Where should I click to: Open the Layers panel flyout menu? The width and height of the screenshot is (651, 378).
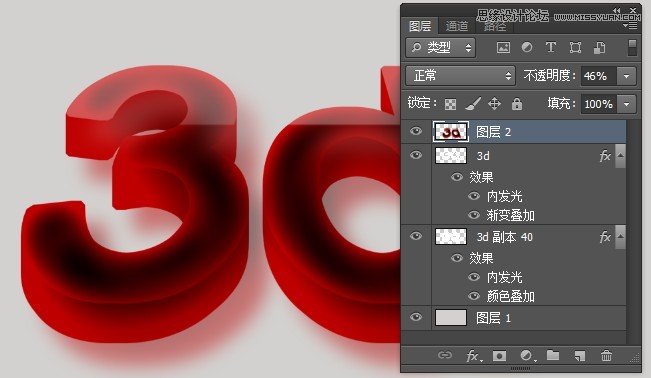tap(630, 26)
